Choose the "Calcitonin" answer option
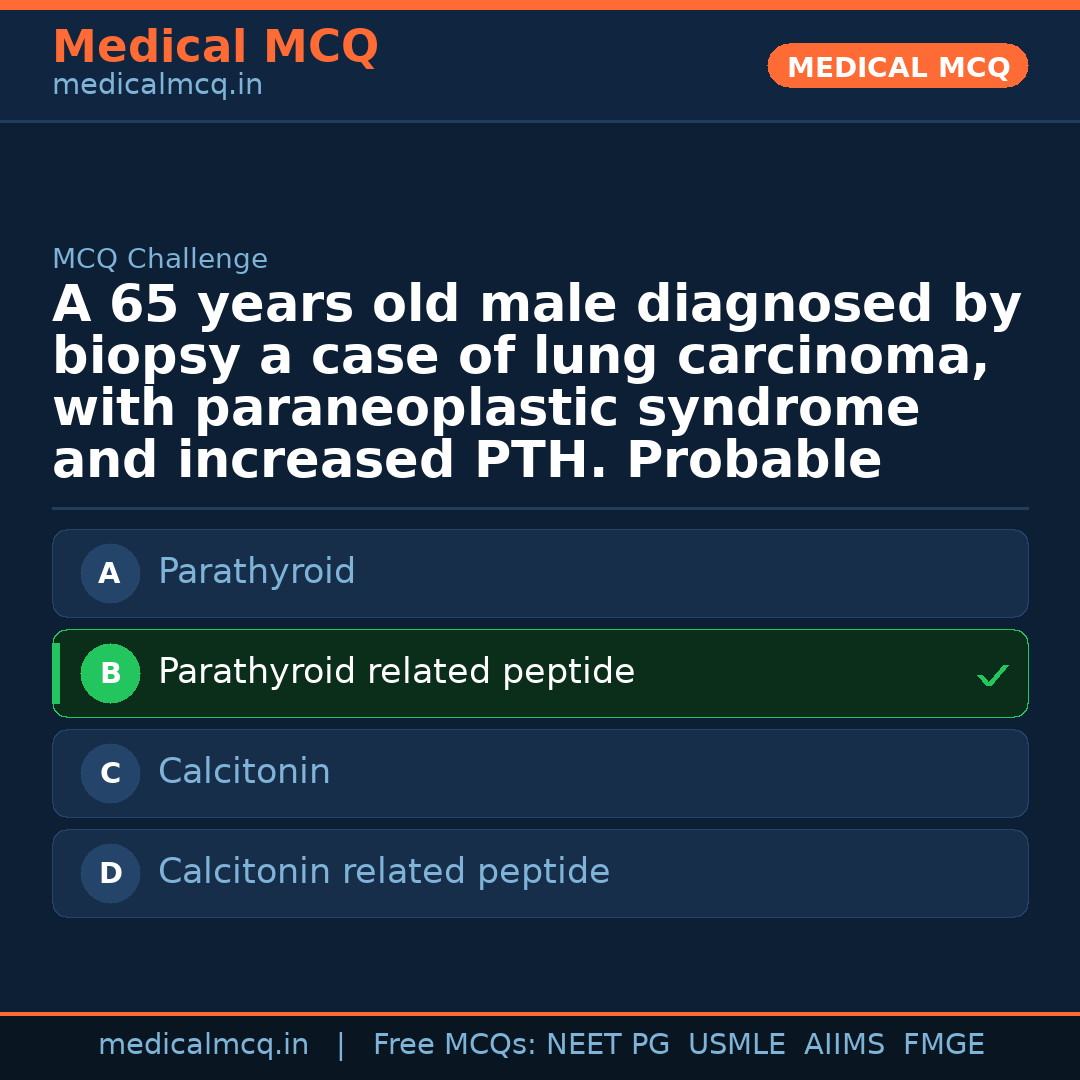This screenshot has height=1080, width=1080. (x=244, y=772)
